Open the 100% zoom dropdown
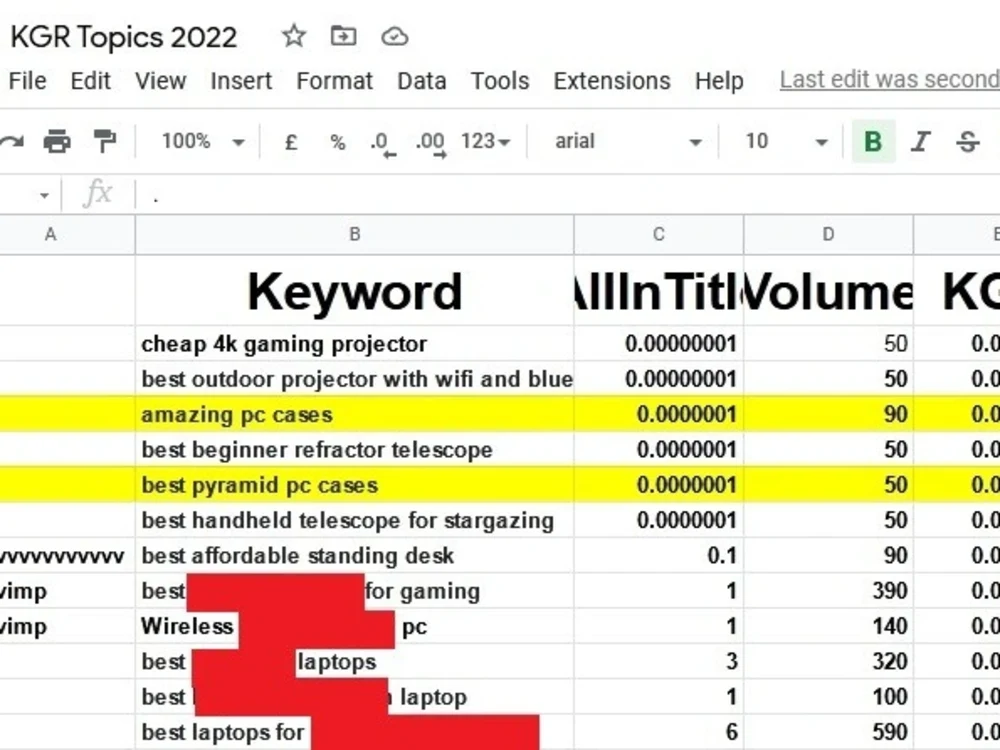1000x750 pixels. tap(203, 141)
